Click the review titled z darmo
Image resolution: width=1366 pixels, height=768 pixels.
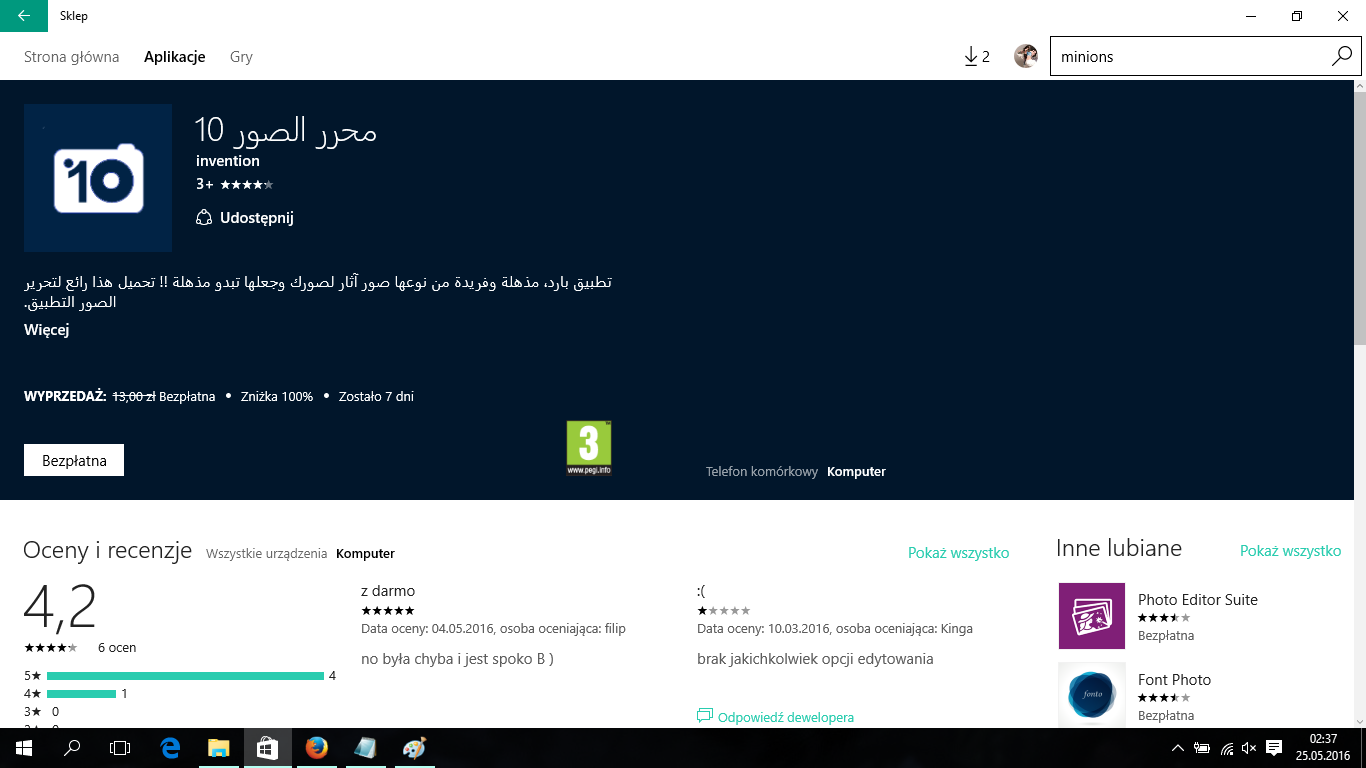(388, 591)
